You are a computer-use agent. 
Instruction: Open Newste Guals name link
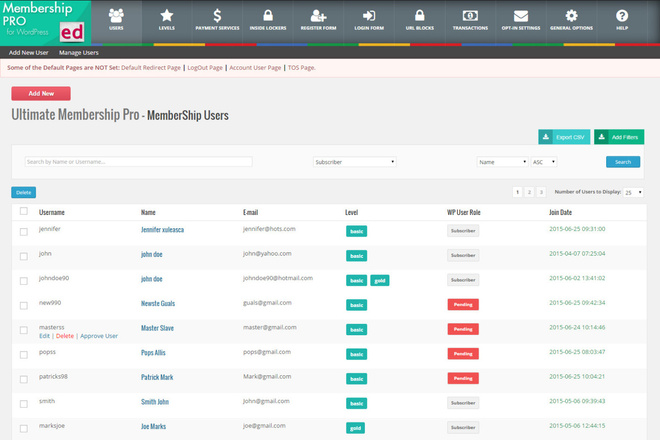[158, 304]
